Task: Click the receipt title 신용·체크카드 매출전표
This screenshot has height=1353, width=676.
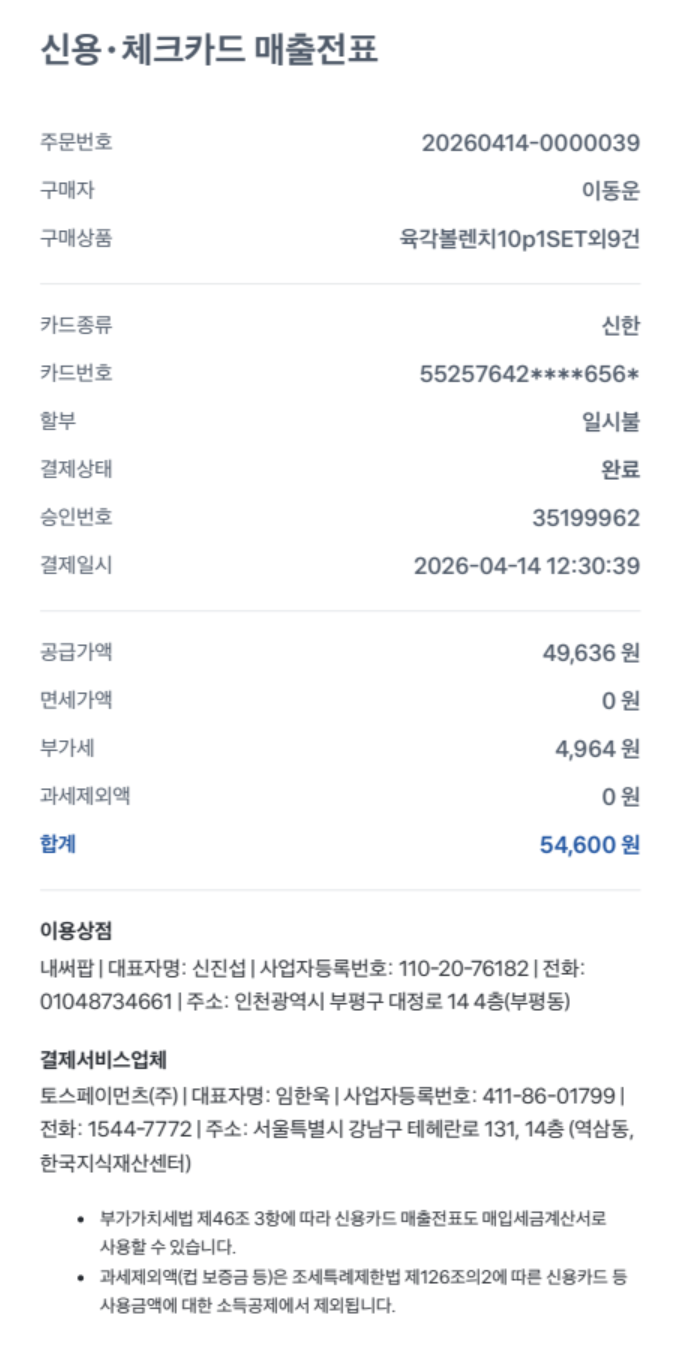Action: tap(209, 49)
